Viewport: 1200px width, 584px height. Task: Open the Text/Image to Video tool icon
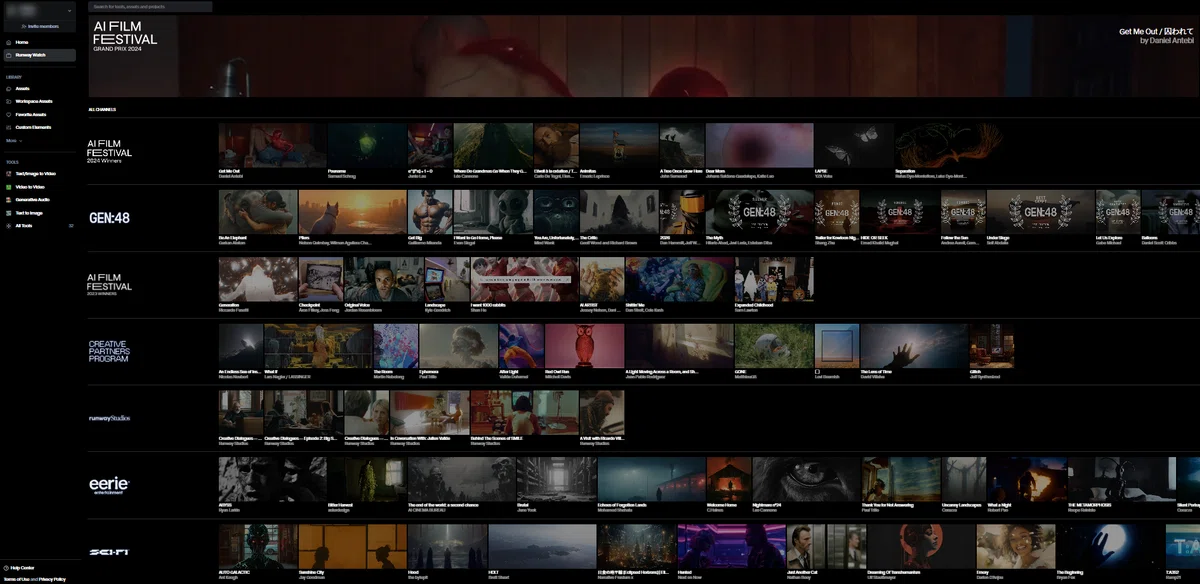8,174
